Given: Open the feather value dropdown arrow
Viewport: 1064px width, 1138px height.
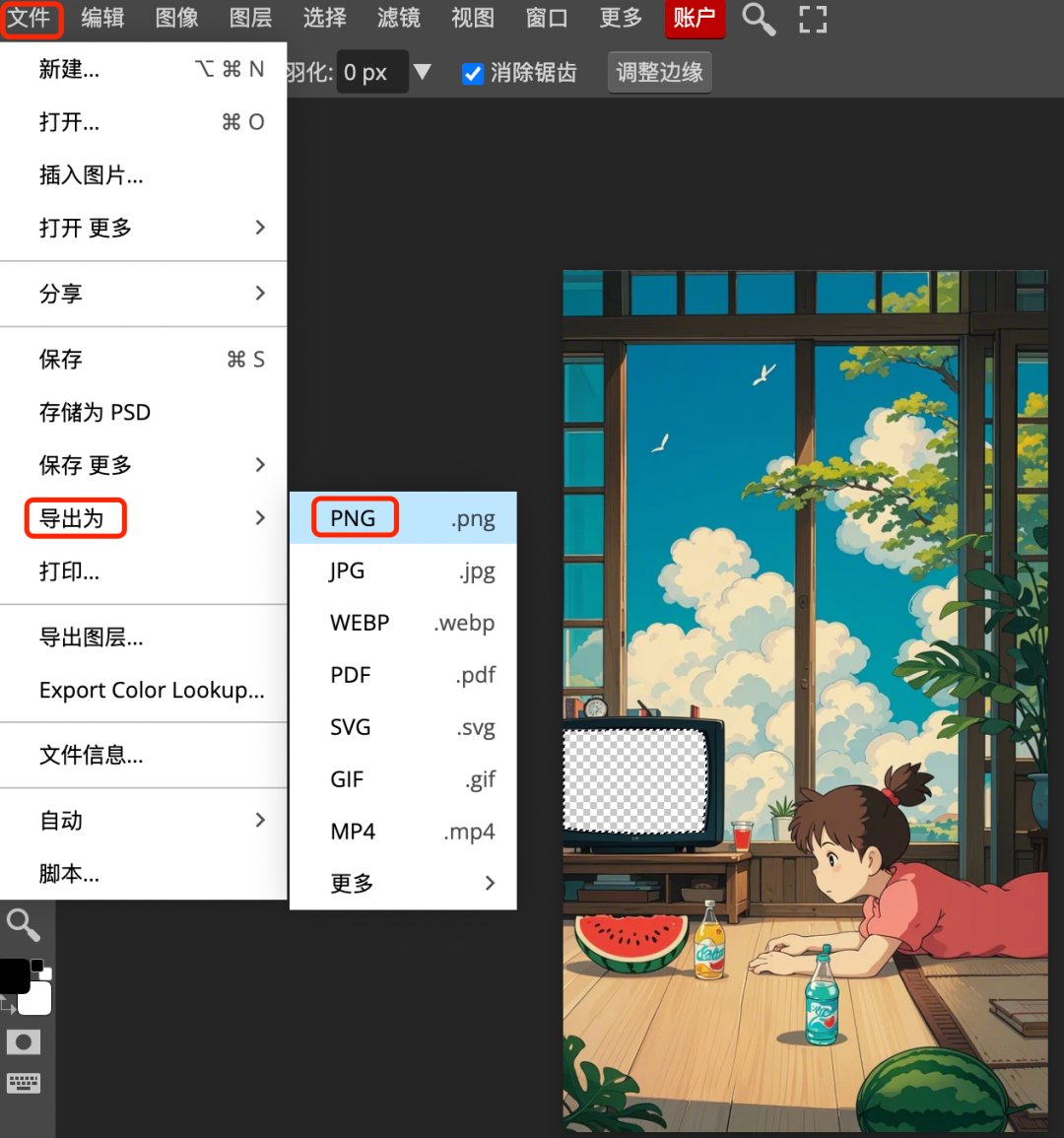Looking at the screenshot, I should click(x=422, y=72).
